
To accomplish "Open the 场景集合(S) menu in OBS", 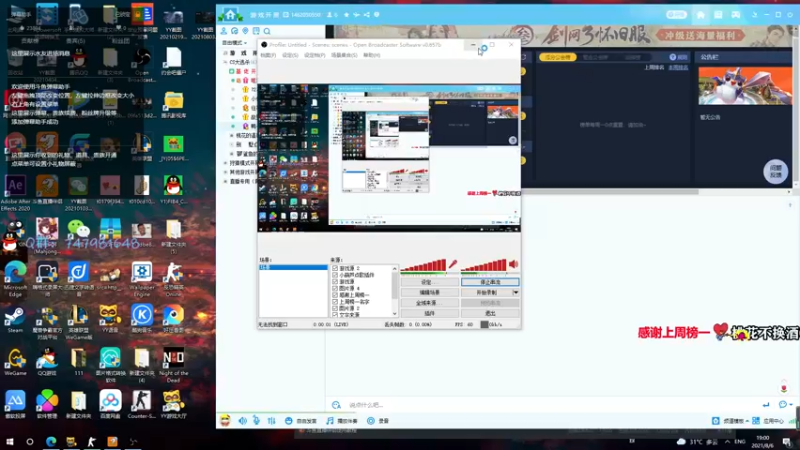I will coord(344,55).
